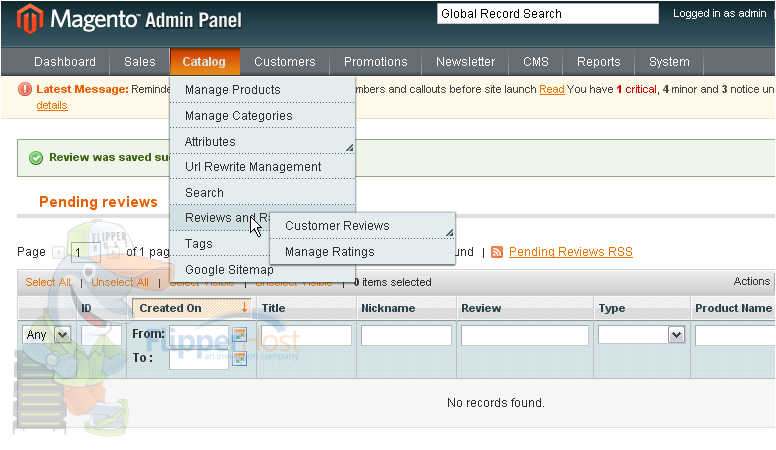
Task: Select Manage Categories menu entry
Action: tap(262, 116)
